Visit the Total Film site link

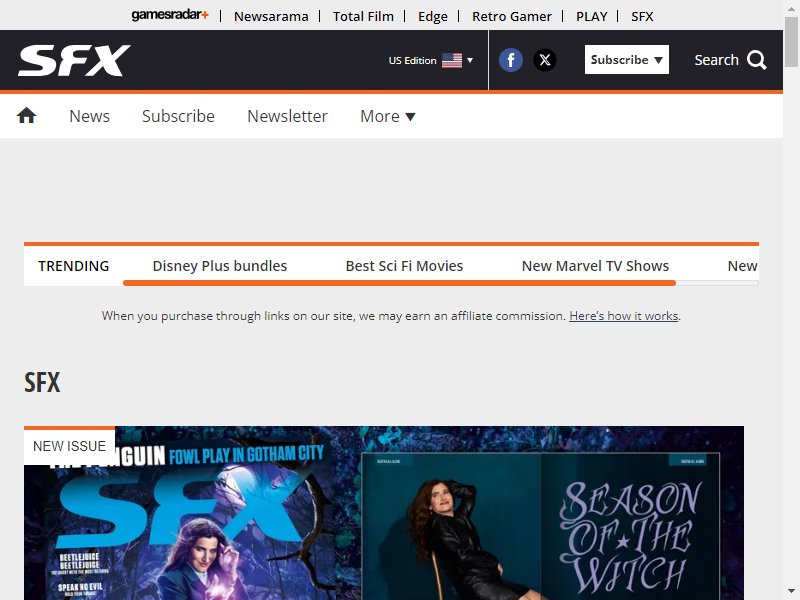point(363,16)
